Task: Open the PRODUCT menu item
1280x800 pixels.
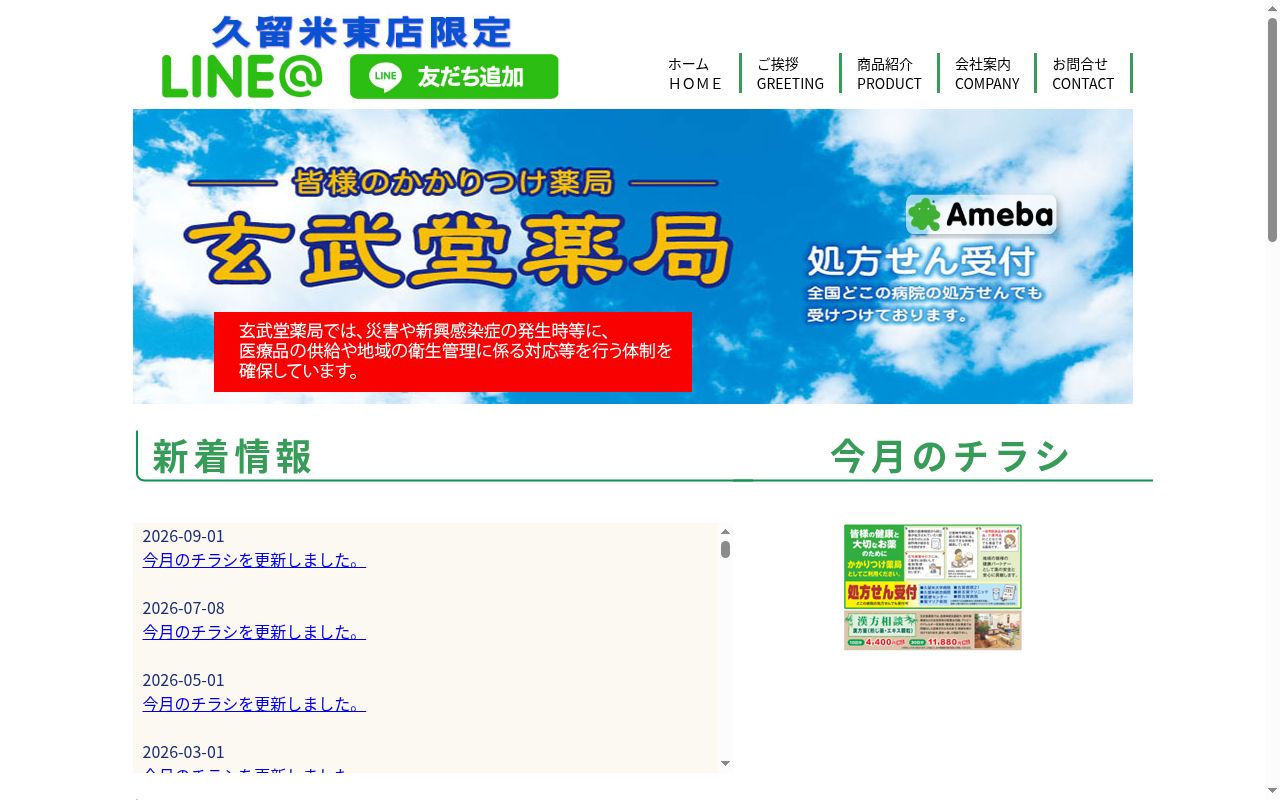Action: tap(889, 73)
